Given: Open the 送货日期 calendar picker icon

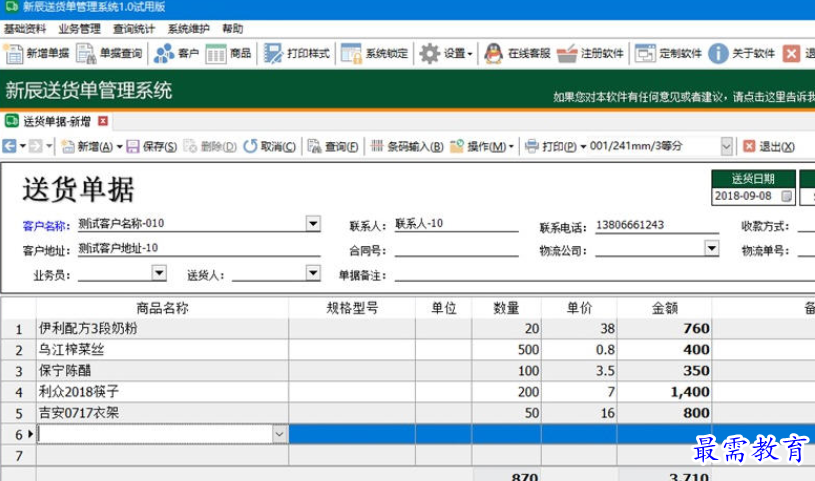Looking at the screenshot, I should coord(786,196).
